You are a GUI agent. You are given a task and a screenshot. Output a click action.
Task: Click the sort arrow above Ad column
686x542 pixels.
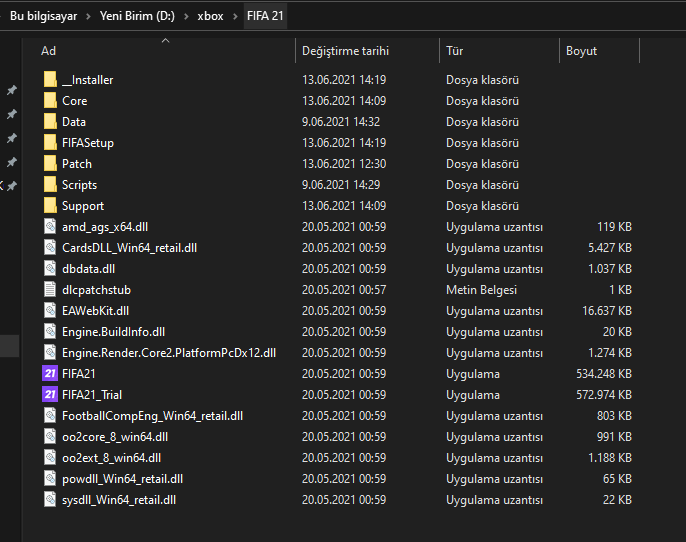coord(165,41)
